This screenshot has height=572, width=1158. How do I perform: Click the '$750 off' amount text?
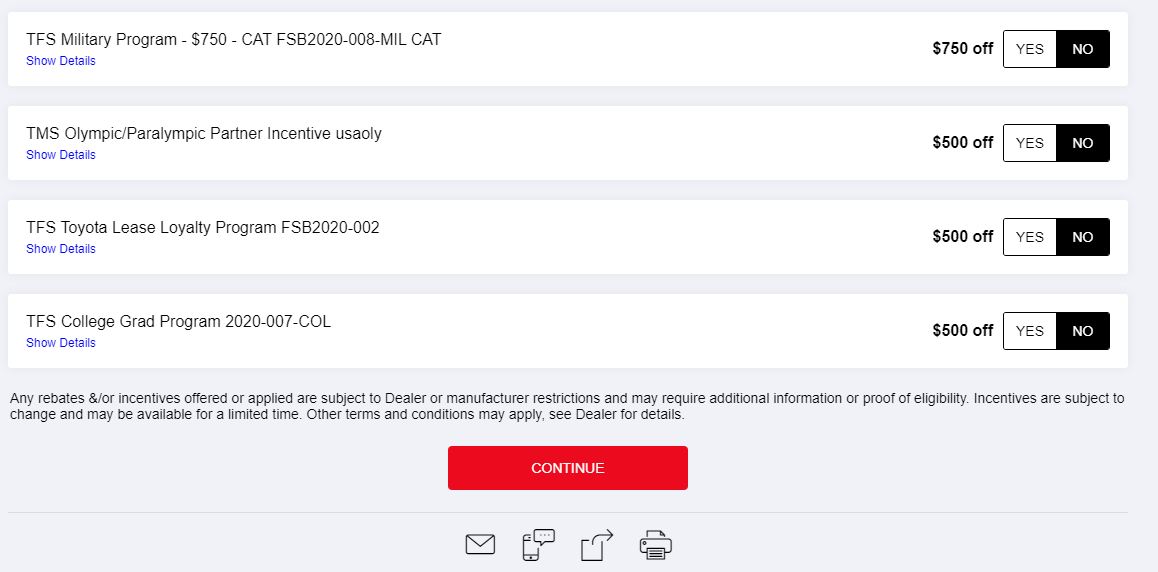tap(963, 49)
